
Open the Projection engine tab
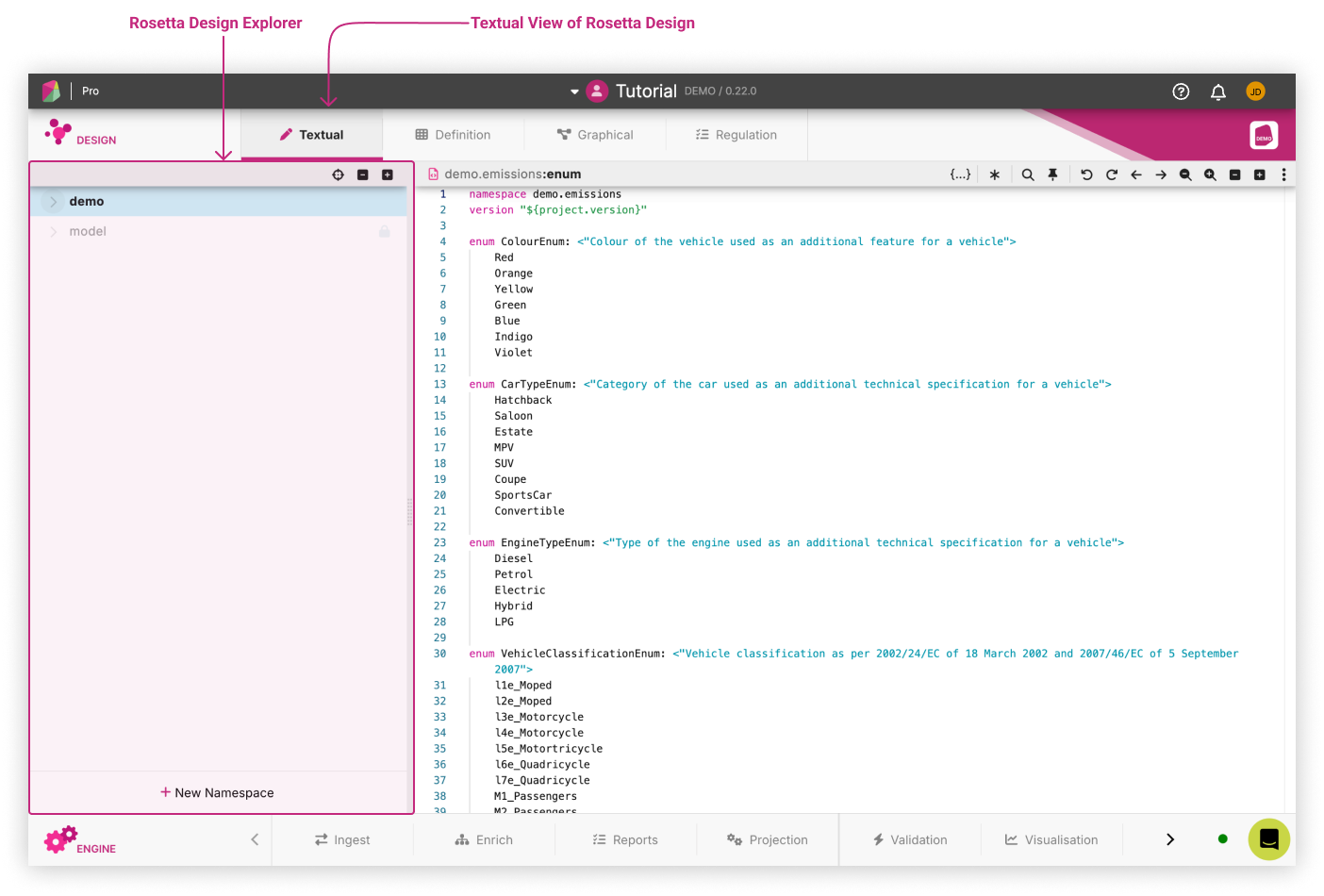[x=767, y=839]
